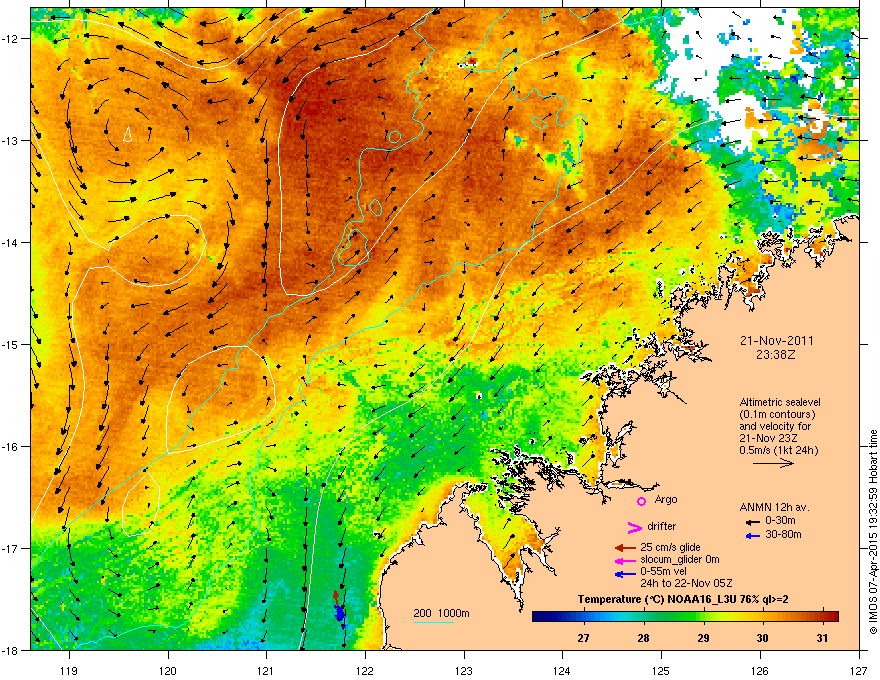Click the '0.5m/s (1kt 24h)' label
The height and width of the screenshot is (680, 880).
point(778,450)
